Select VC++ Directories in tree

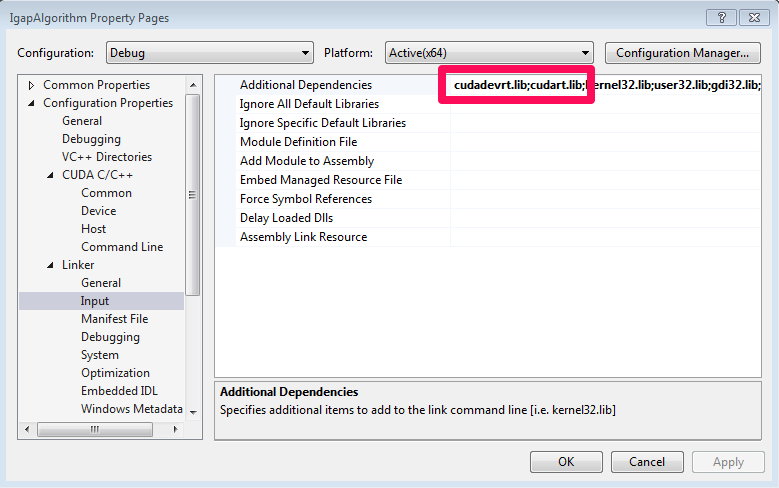pyautogui.click(x=106, y=157)
